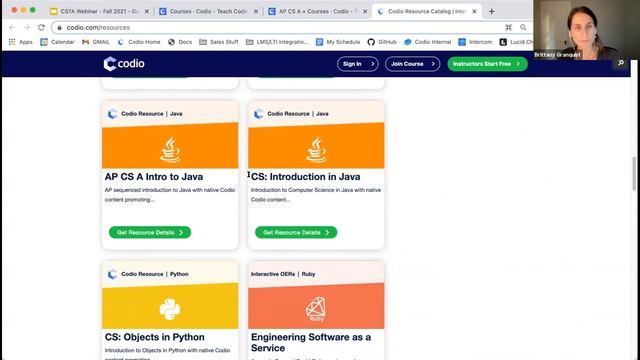Open the Codio Home bookmark
640x360 pixels.
point(139,42)
